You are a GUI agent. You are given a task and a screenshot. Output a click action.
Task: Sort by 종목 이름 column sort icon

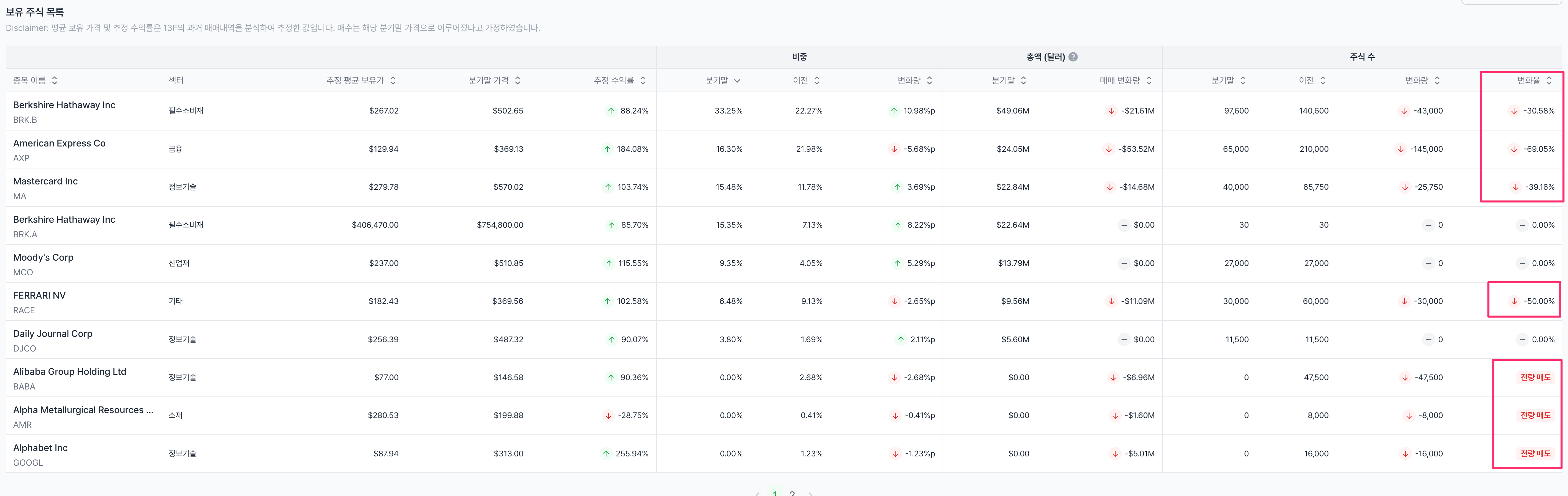(x=54, y=80)
